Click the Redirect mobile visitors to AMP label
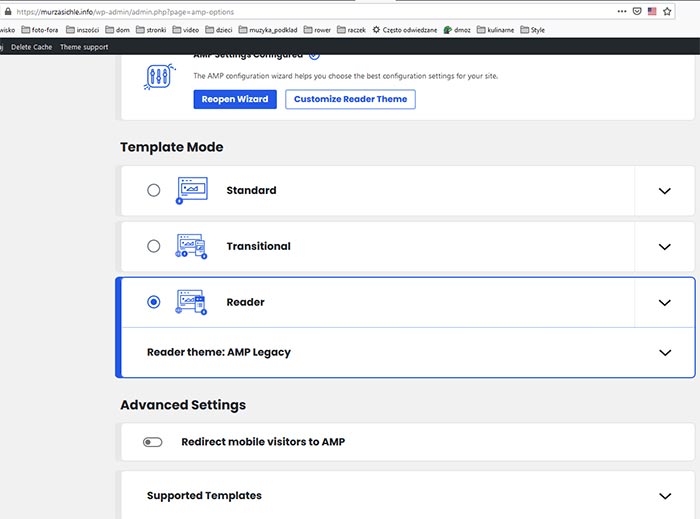This screenshot has width=700, height=519. tap(263, 442)
